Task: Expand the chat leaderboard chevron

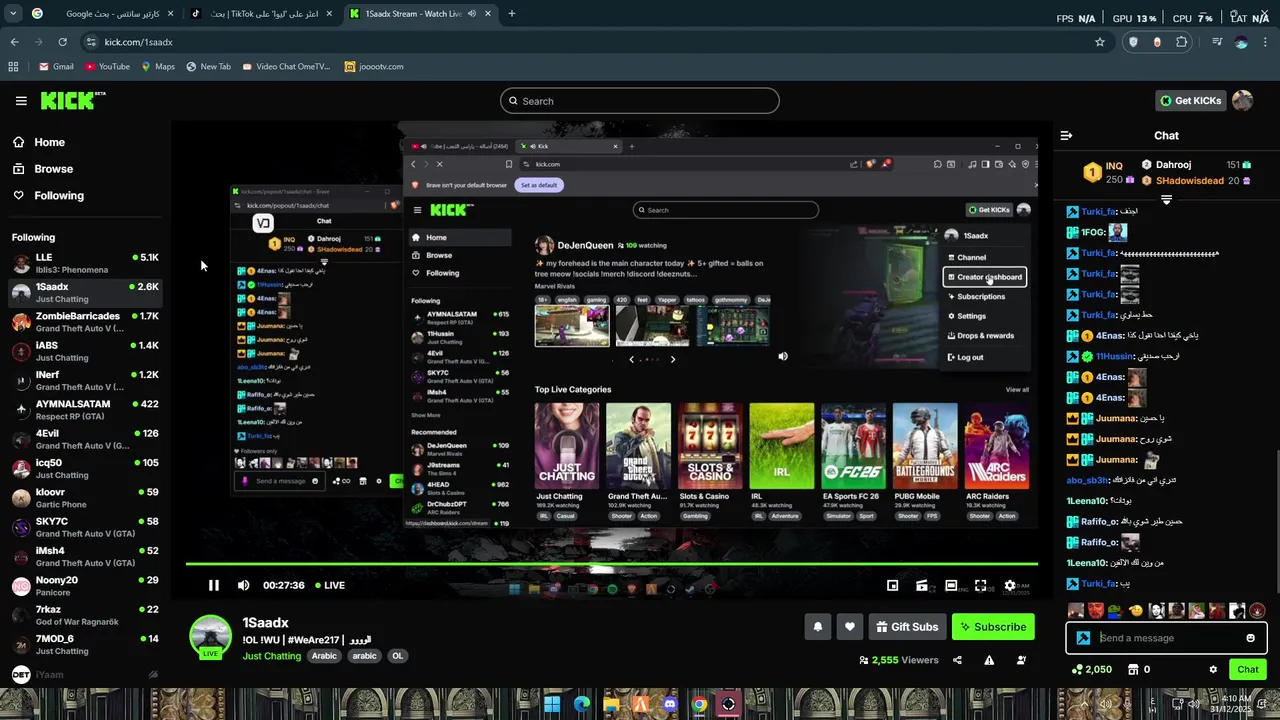Action: pyautogui.click(x=1166, y=200)
